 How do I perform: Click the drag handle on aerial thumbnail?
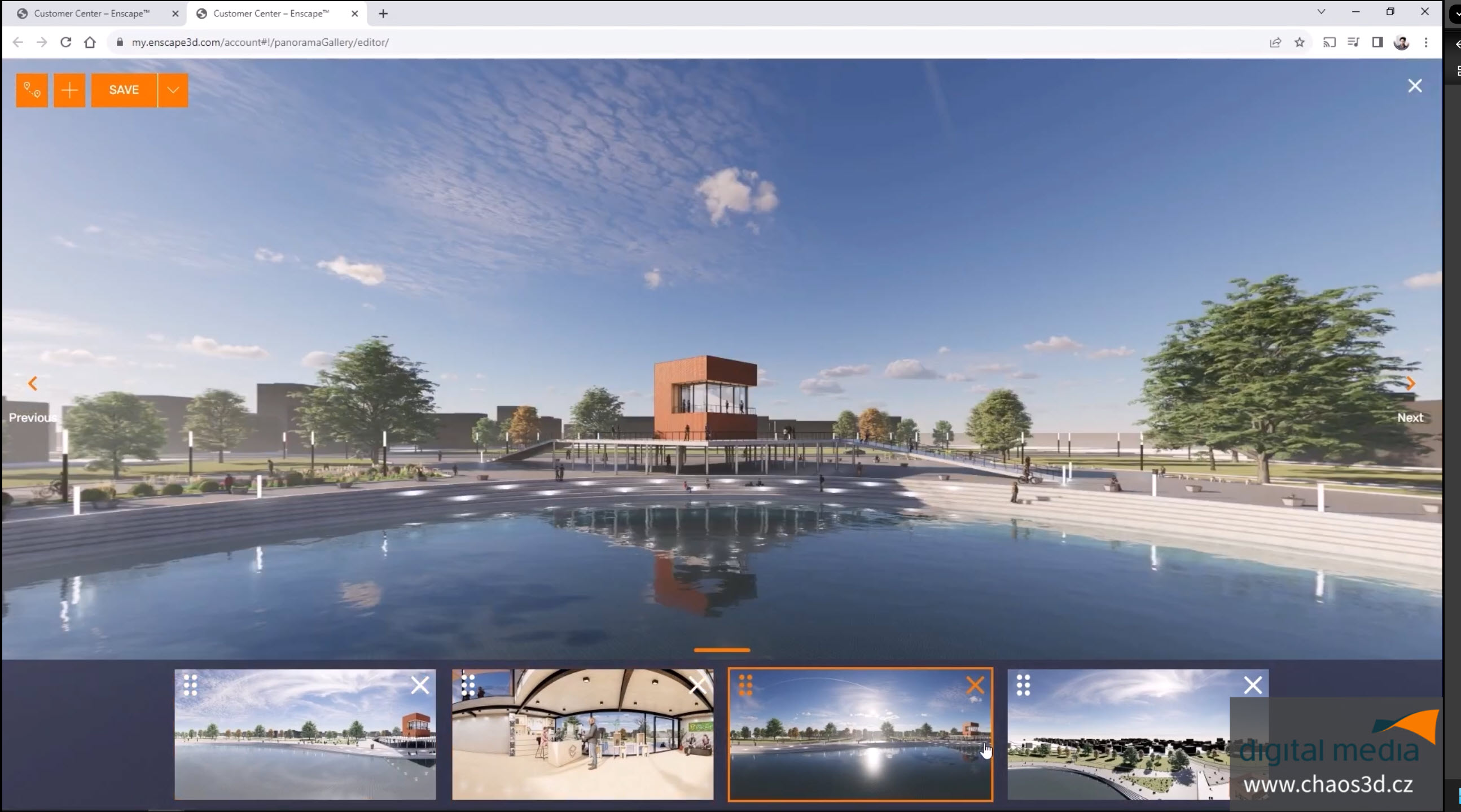(x=1023, y=685)
